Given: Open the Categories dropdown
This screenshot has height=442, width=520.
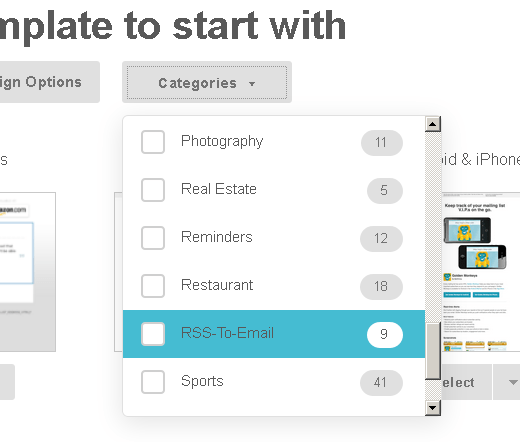Looking at the screenshot, I should click(x=207, y=82).
